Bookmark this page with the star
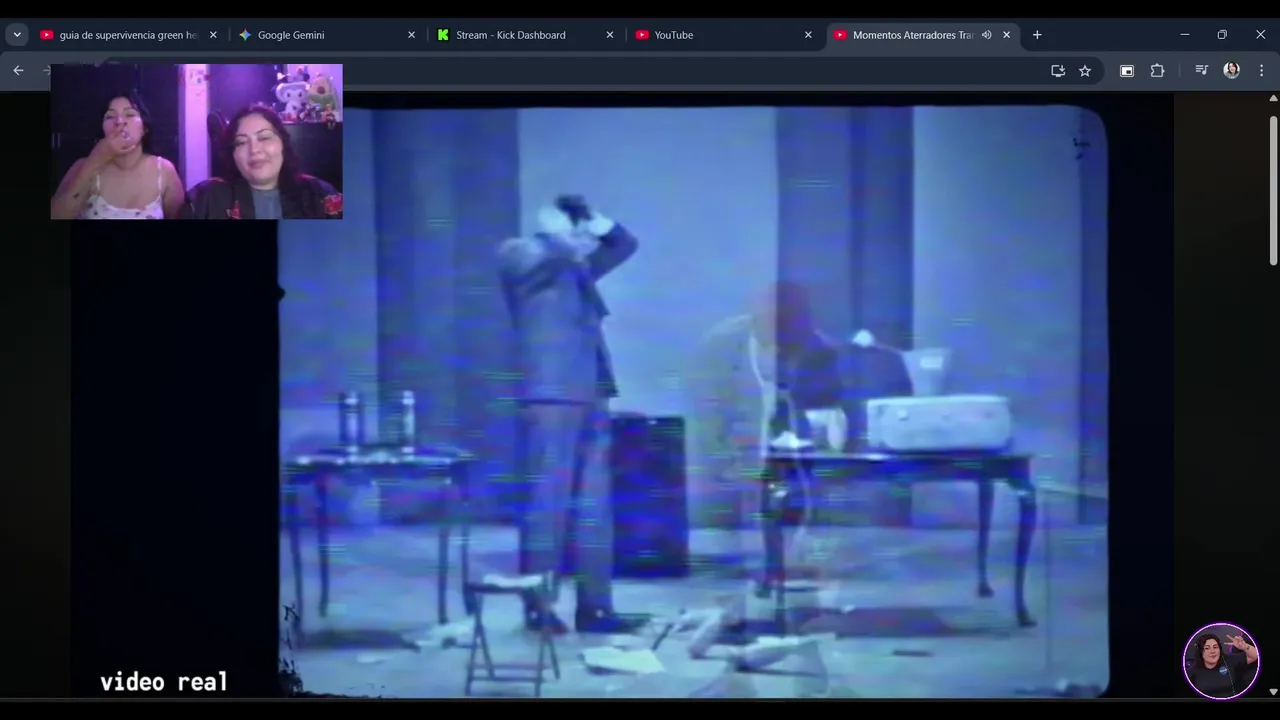 click(x=1085, y=71)
